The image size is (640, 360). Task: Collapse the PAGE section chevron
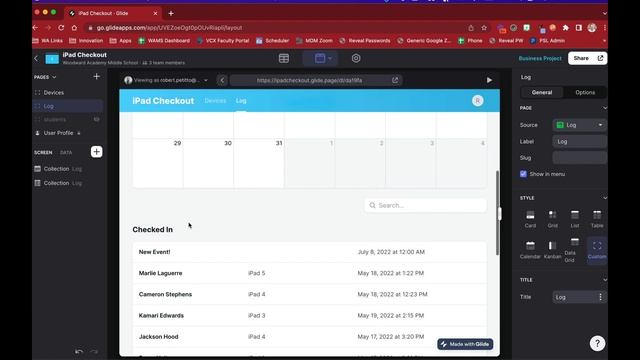pyautogui.click(x=604, y=108)
